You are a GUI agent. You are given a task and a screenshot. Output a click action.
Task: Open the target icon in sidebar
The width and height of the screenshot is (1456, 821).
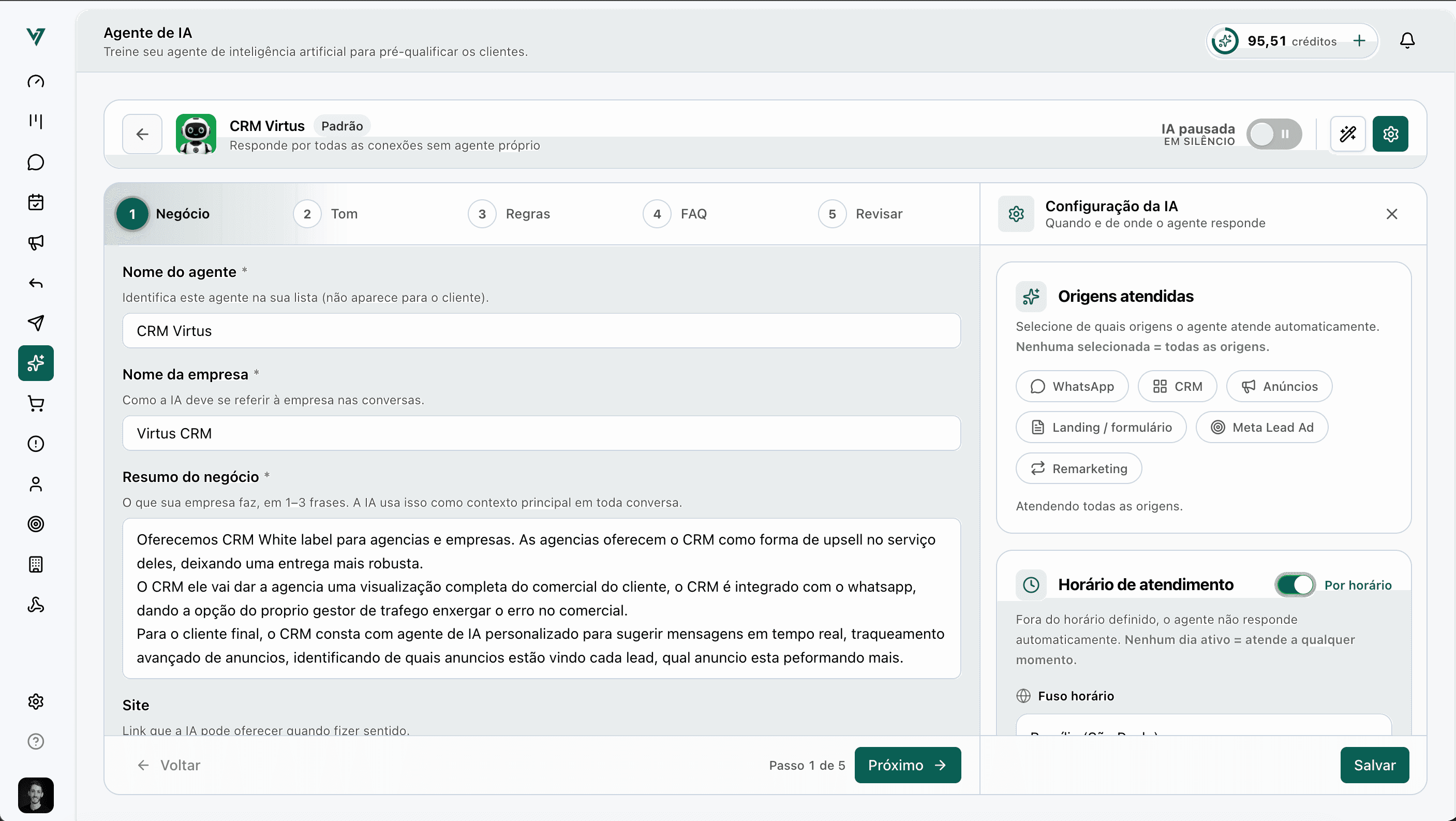pyautogui.click(x=36, y=524)
